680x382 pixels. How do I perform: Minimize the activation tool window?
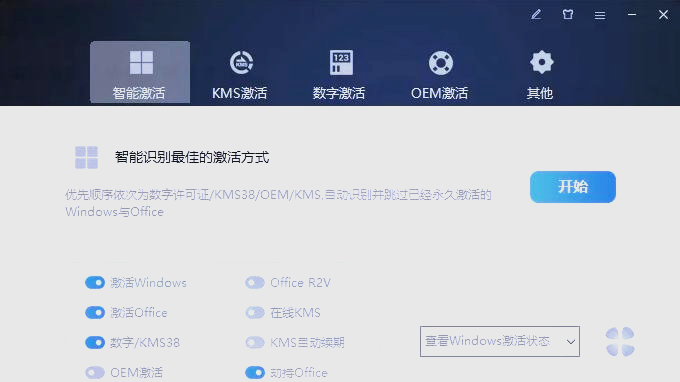[x=632, y=15]
